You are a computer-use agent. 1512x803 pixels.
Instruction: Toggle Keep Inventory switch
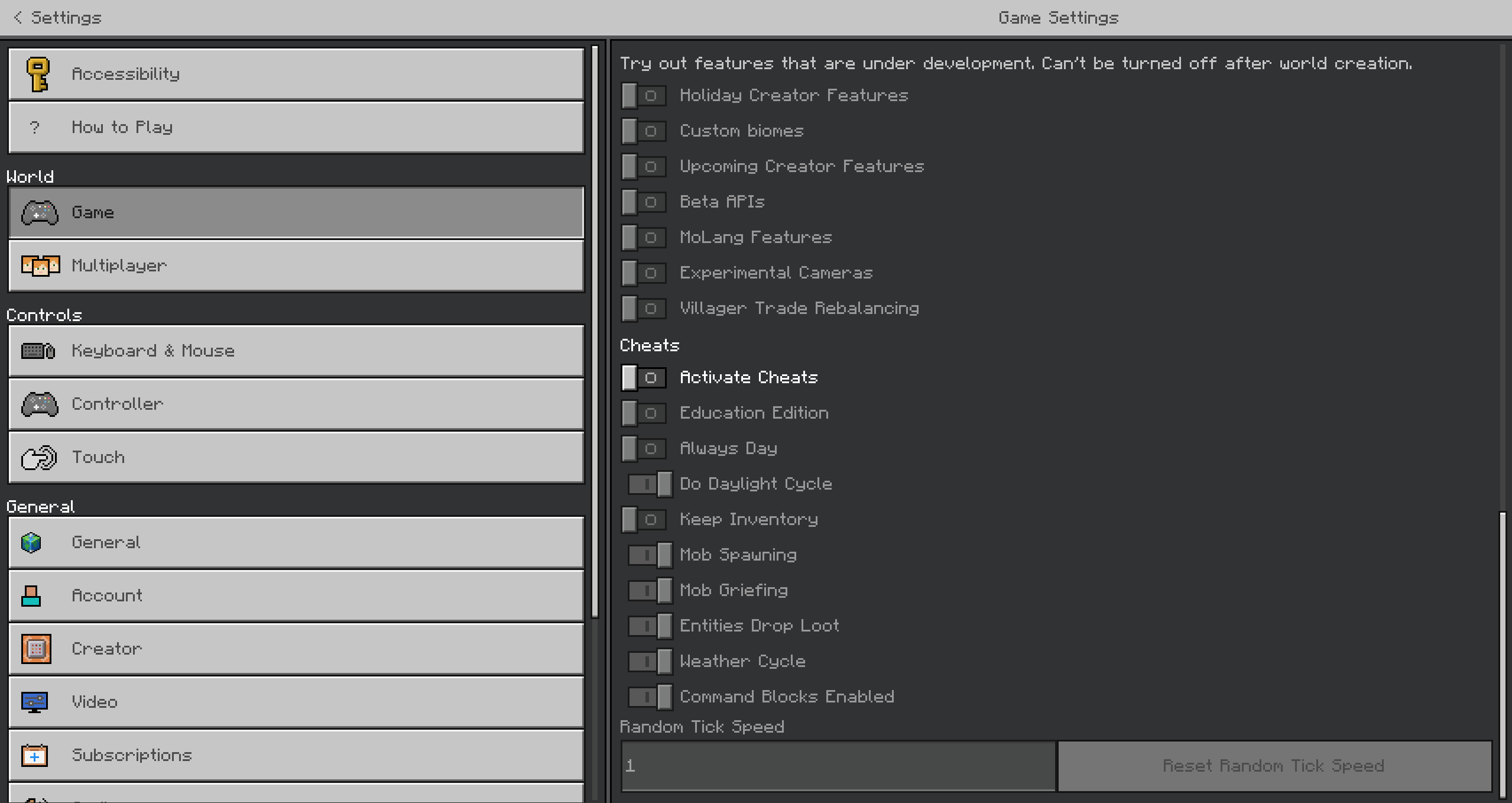(x=644, y=520)
